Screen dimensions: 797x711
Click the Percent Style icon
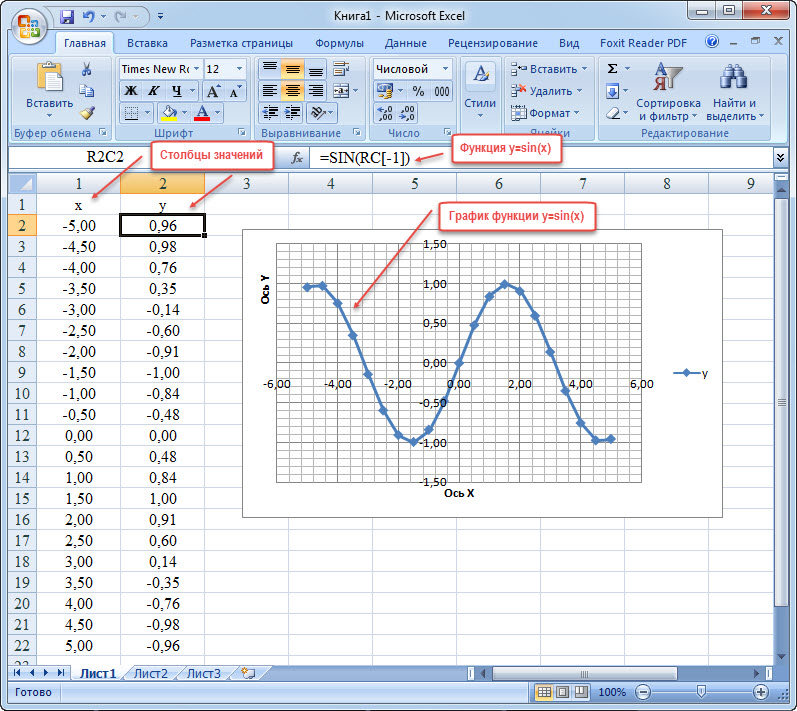click(418, 91)
